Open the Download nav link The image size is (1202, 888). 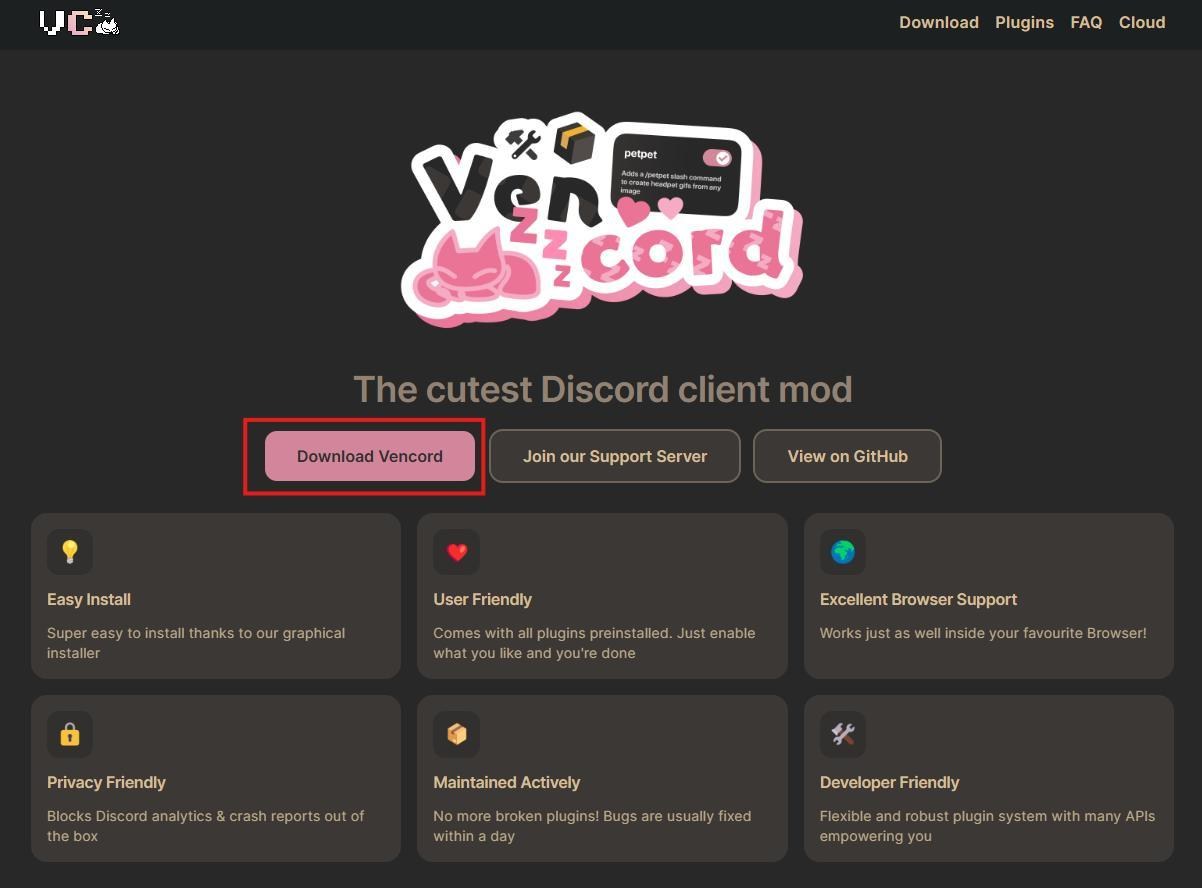tap(939, 22)
